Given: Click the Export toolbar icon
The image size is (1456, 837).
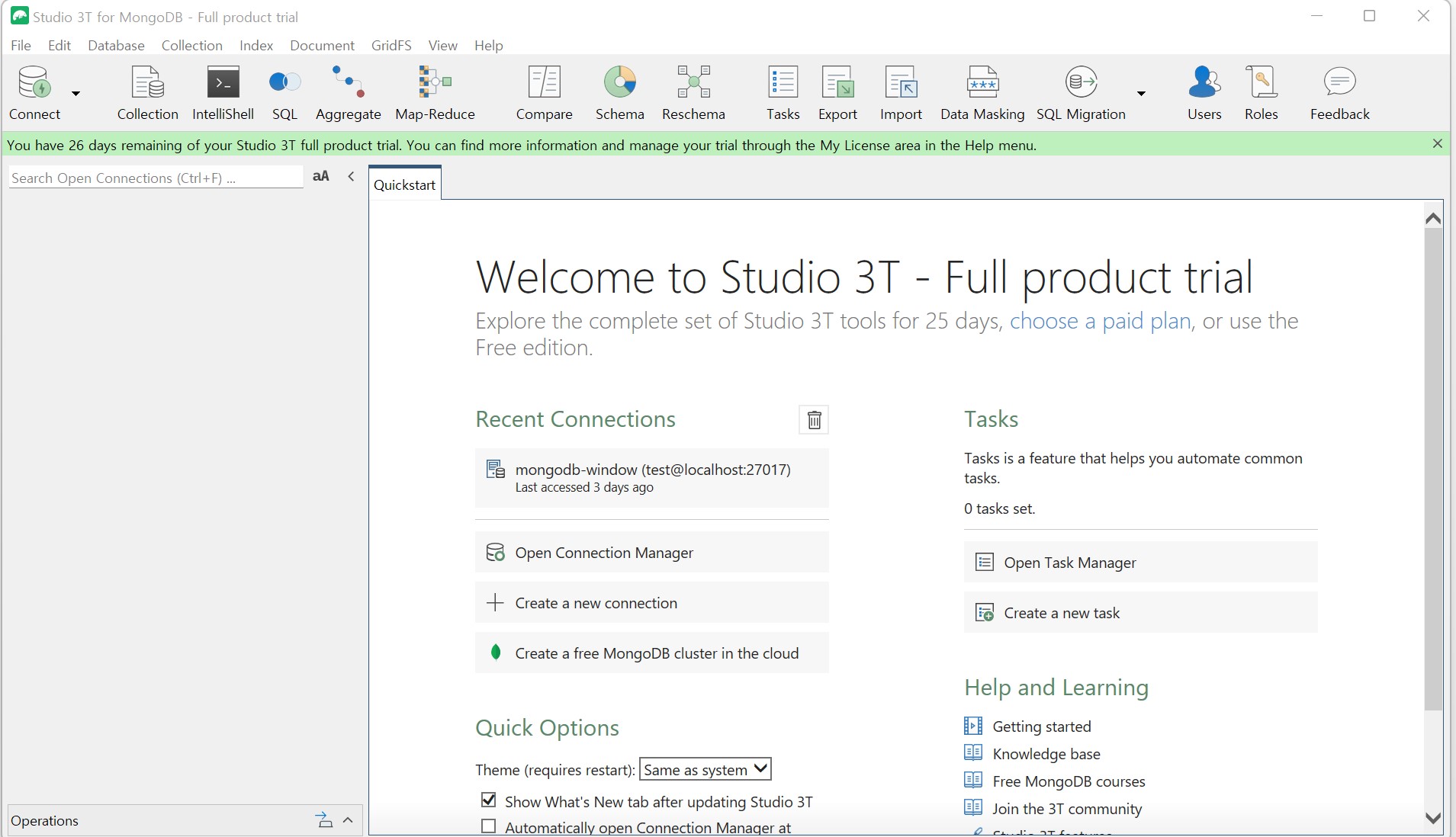Looking at the screenshot, I should [x=837, y=92].
